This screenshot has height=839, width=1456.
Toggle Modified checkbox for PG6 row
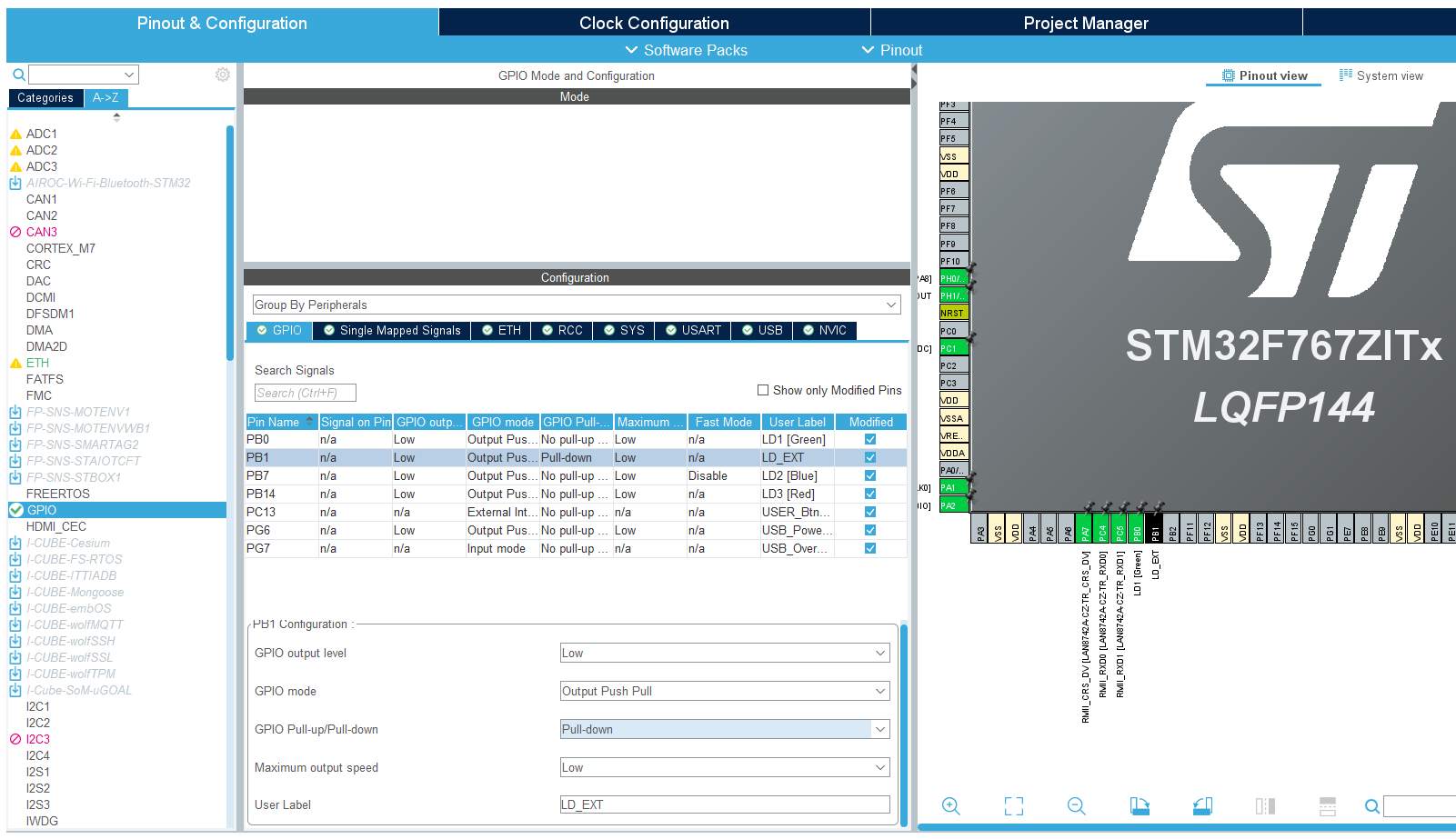coord(870,530)
